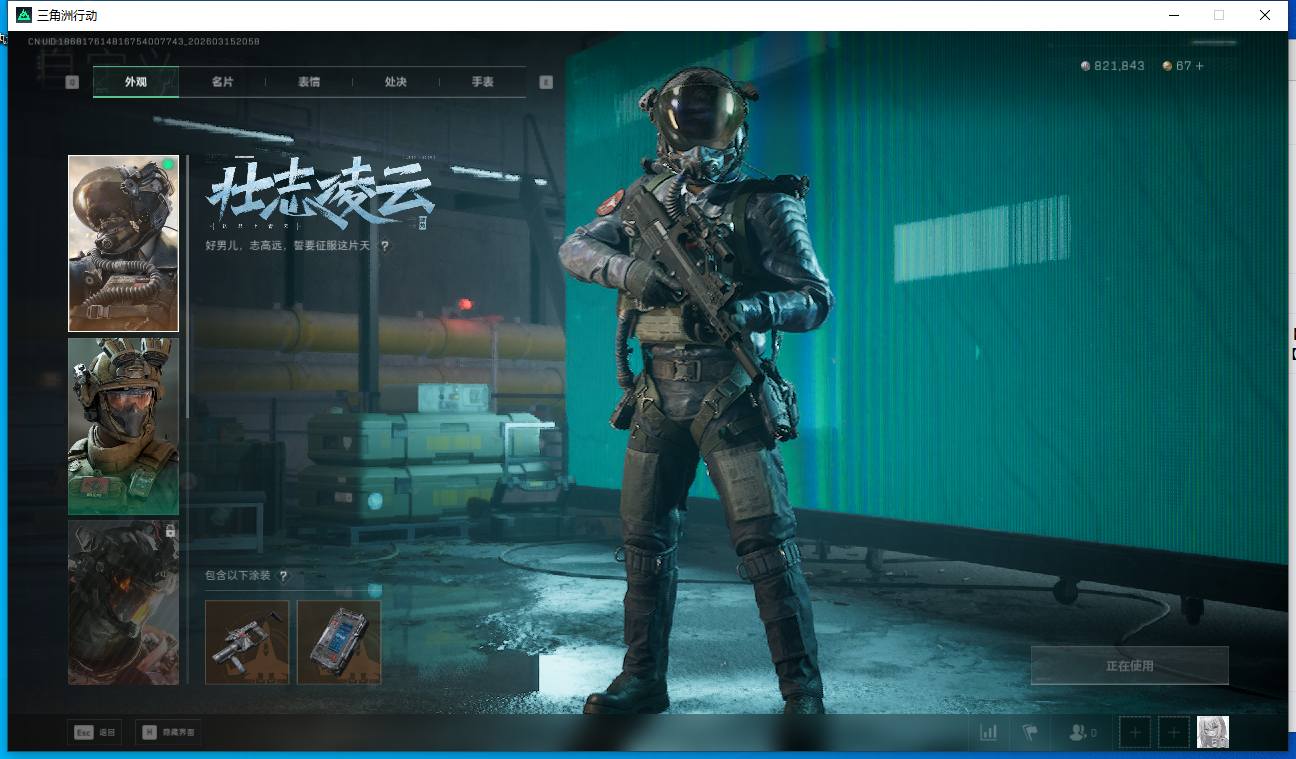Click the second plus team slot
The height and width of the screenshot is (759, 1296).
(1174, 733)
